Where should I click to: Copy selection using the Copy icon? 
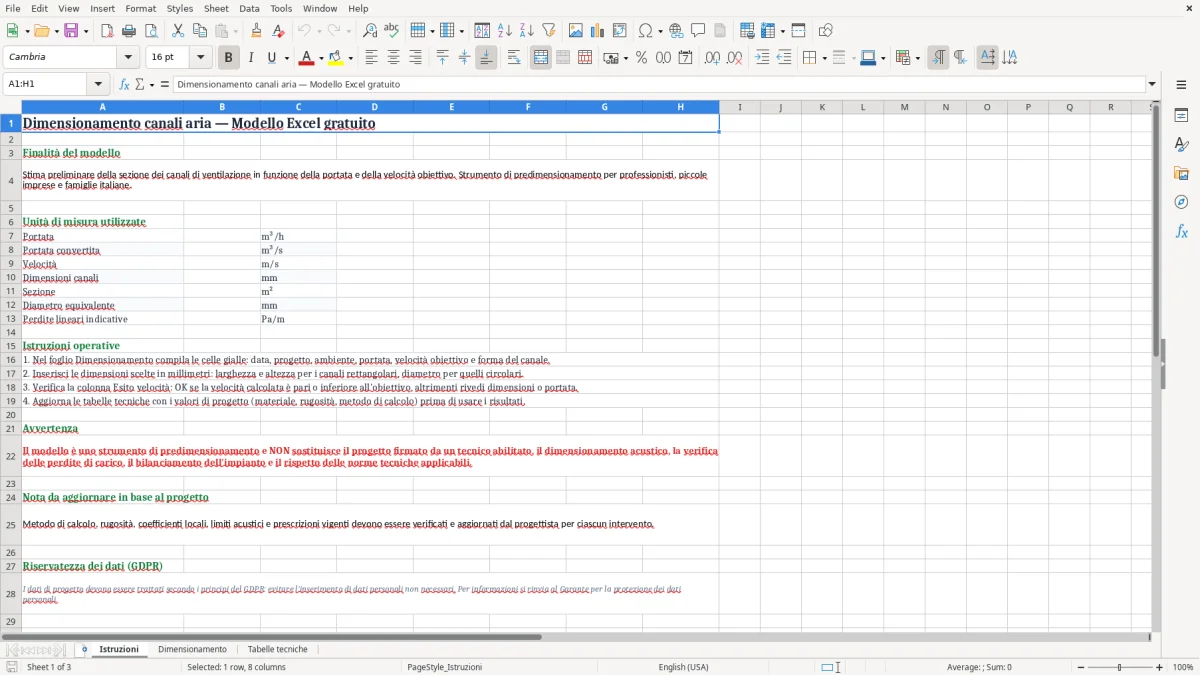click(x=200, y=31)
